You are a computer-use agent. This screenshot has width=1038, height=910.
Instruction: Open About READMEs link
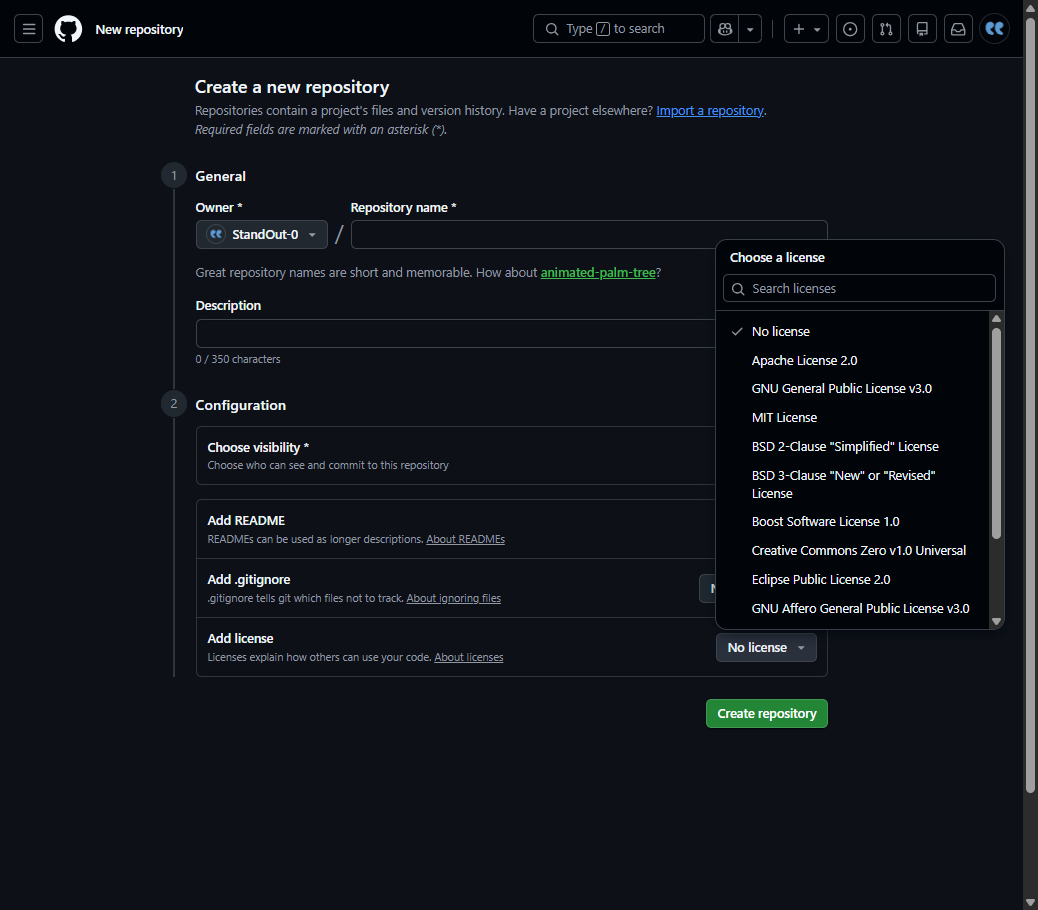click(x=465, y=539)
